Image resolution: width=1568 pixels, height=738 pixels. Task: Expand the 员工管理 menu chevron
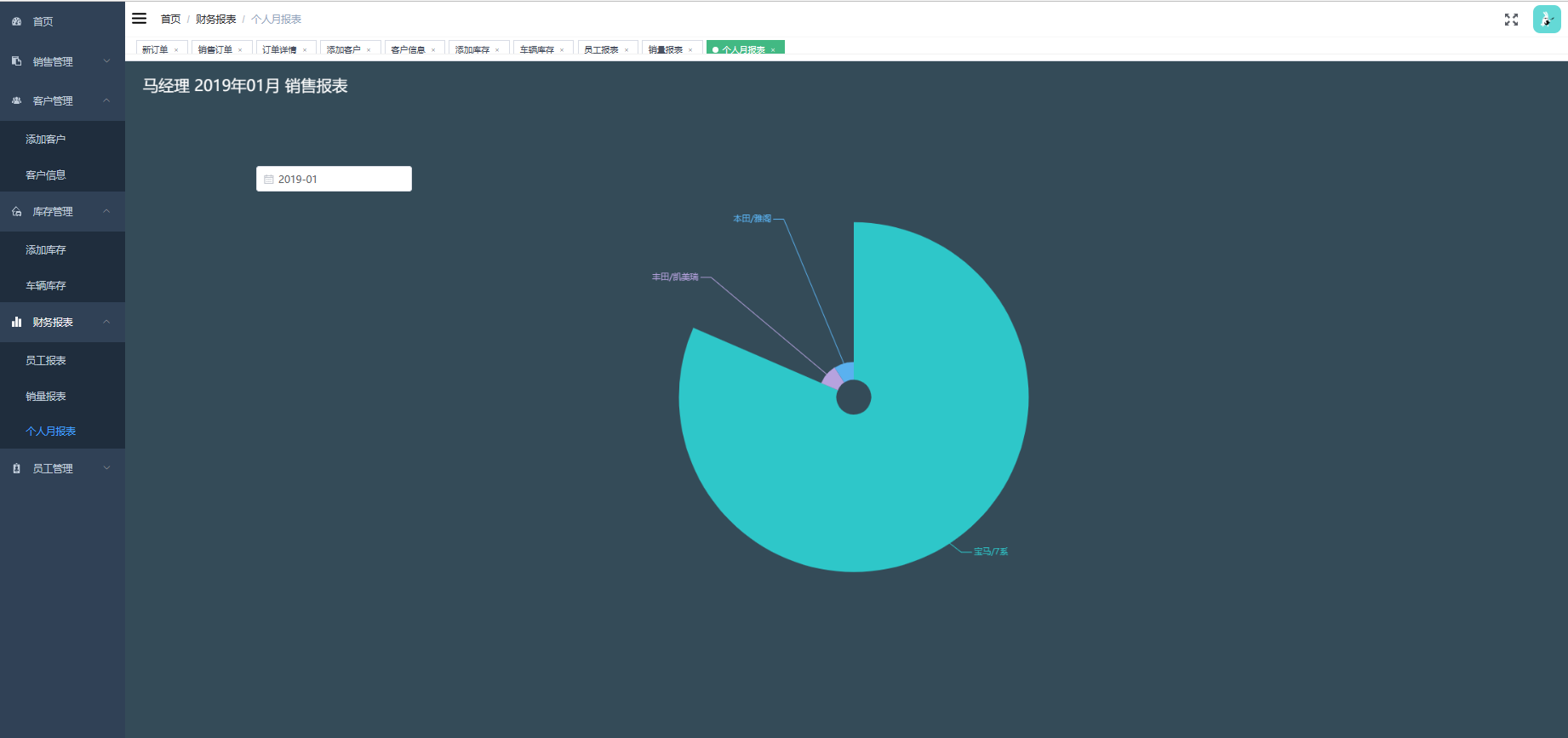click(x=106, y=468)
